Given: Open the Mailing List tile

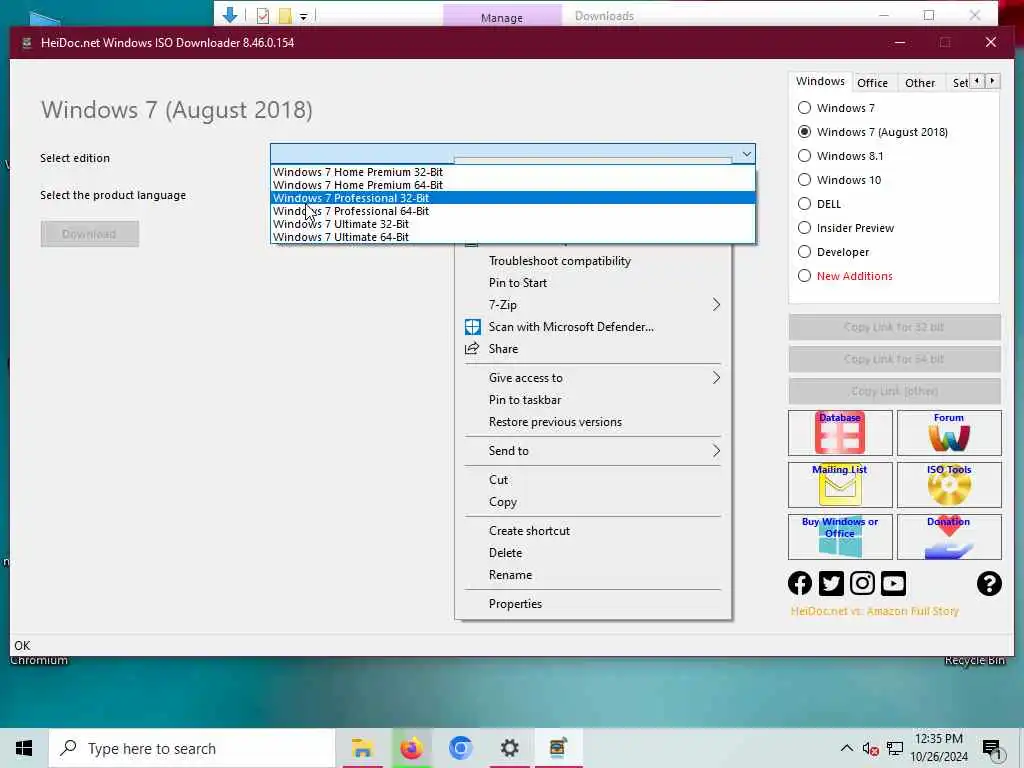Looking at the screenshot, I should tap(840, 485).
